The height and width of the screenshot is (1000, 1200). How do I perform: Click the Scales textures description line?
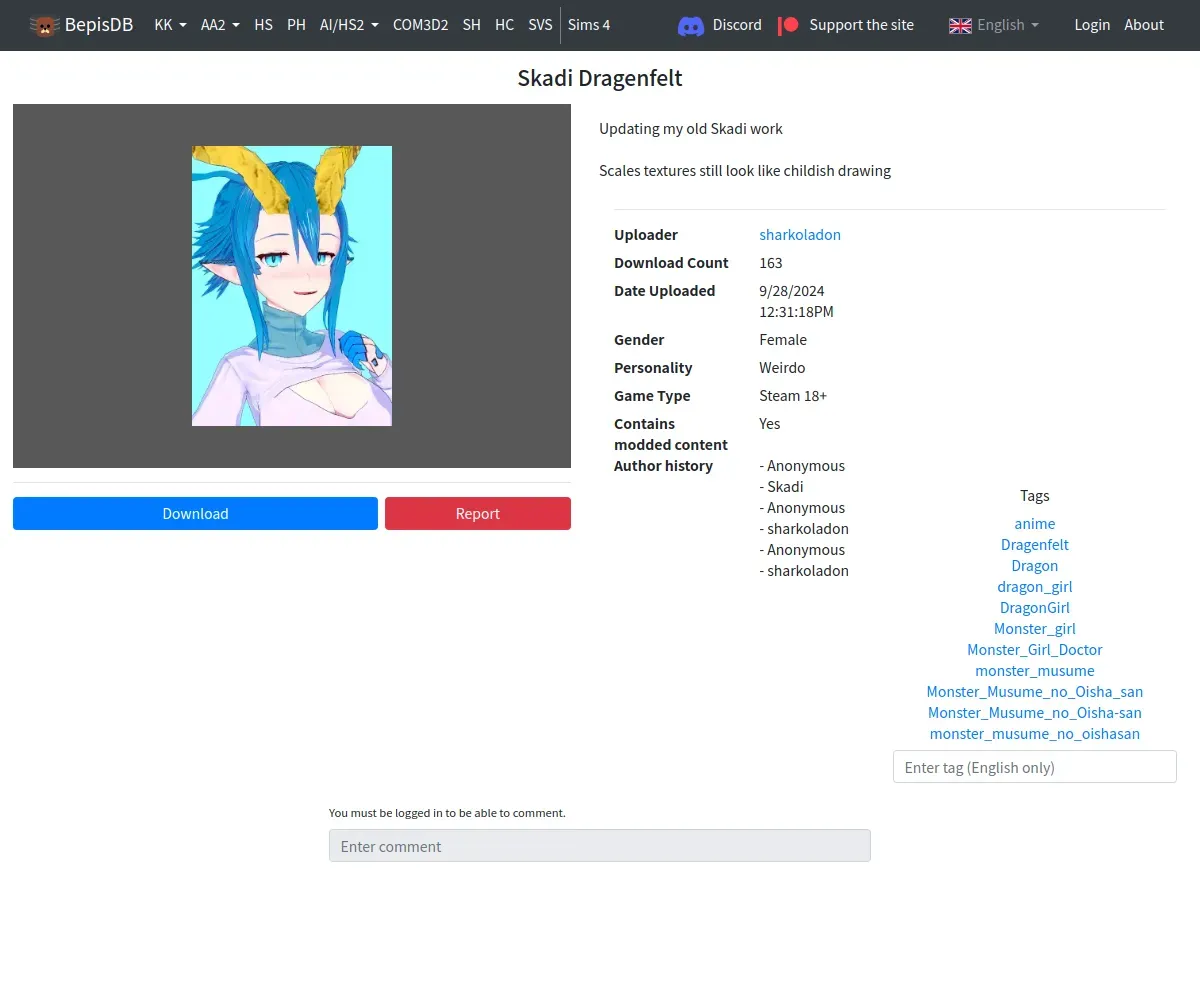(x=745, y=171)
